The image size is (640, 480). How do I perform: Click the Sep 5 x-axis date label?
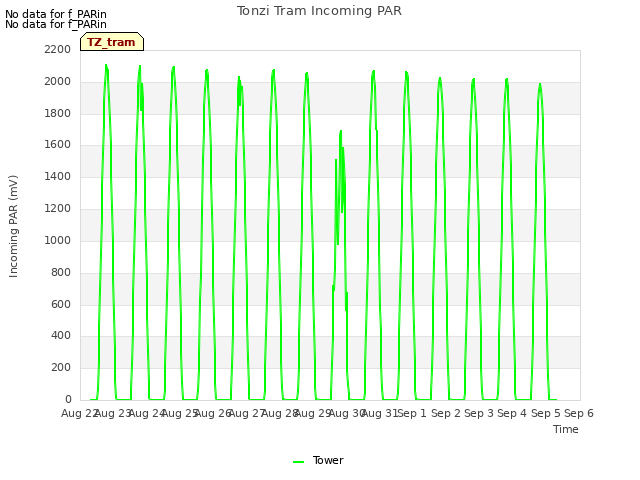[x=546, y=413]
